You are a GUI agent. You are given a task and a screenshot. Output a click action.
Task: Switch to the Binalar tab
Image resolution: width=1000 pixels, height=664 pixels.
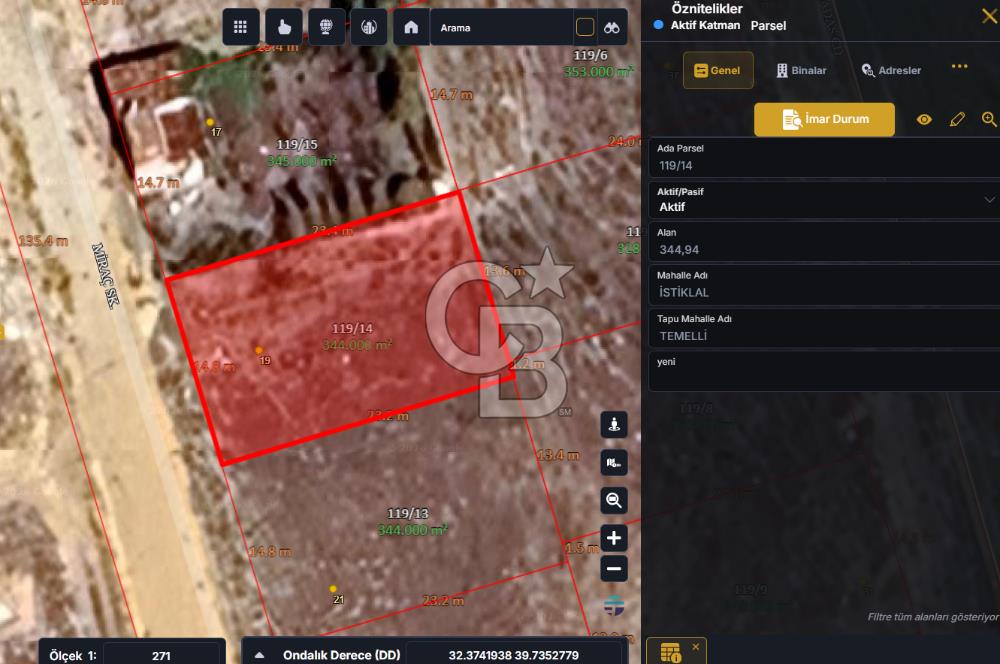coord(801,70)
